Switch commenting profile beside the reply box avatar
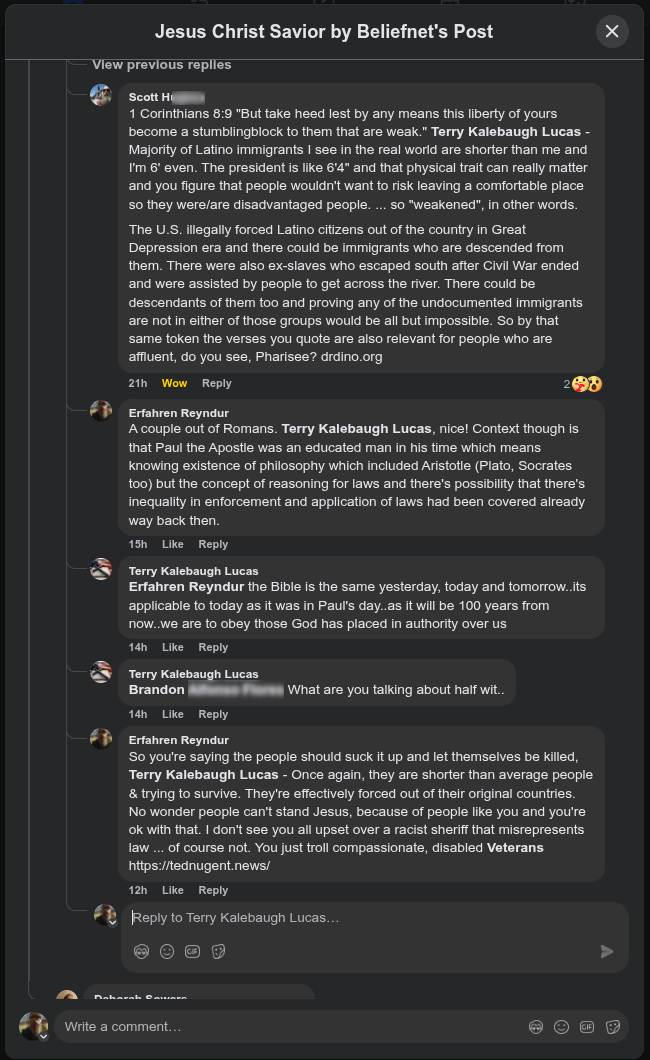Screen dimensions: 650x1060 pyautogui.click(x=113, y=922)
